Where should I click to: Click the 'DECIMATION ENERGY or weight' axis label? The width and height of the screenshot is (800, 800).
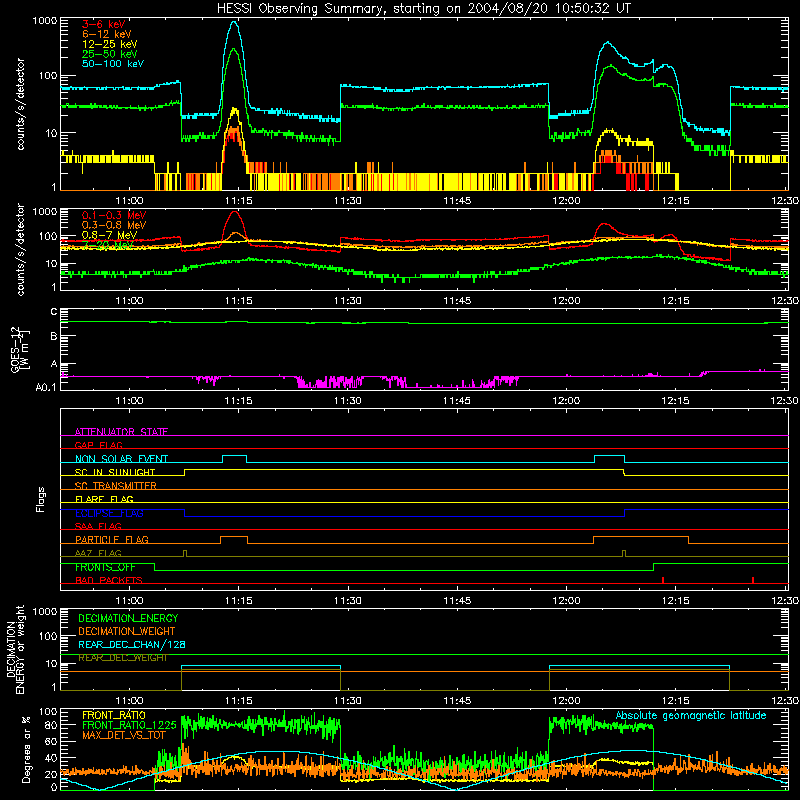[15, 649]
